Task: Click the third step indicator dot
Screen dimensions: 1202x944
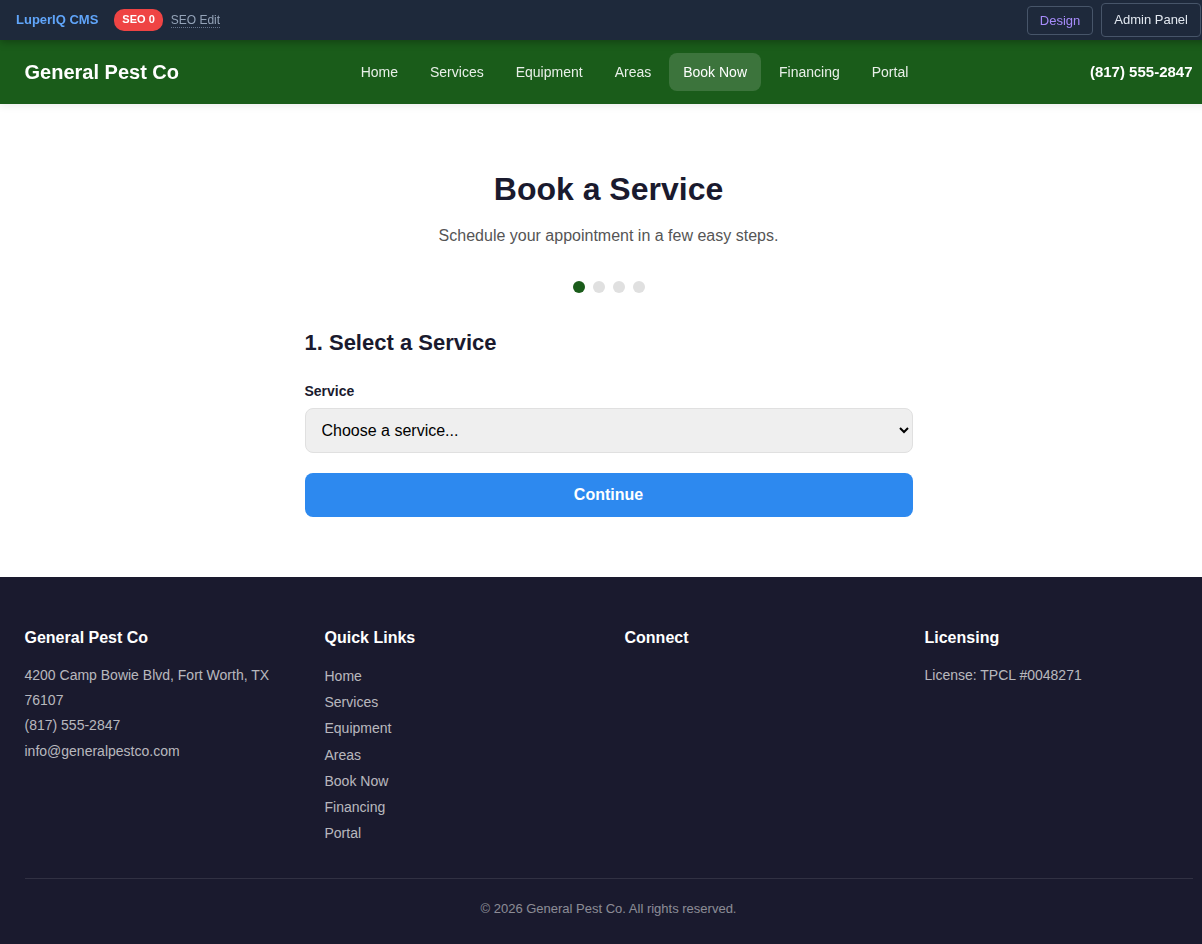Action: 618,287
